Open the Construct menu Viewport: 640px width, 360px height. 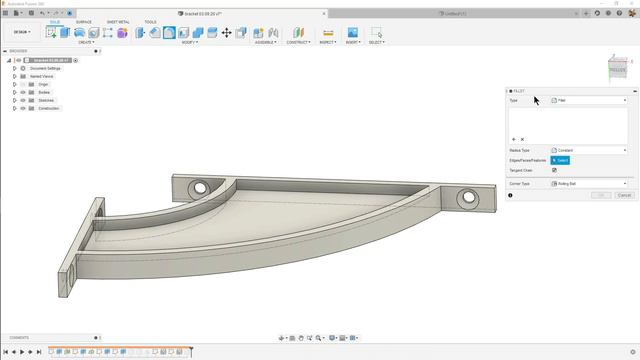point(298,42)
